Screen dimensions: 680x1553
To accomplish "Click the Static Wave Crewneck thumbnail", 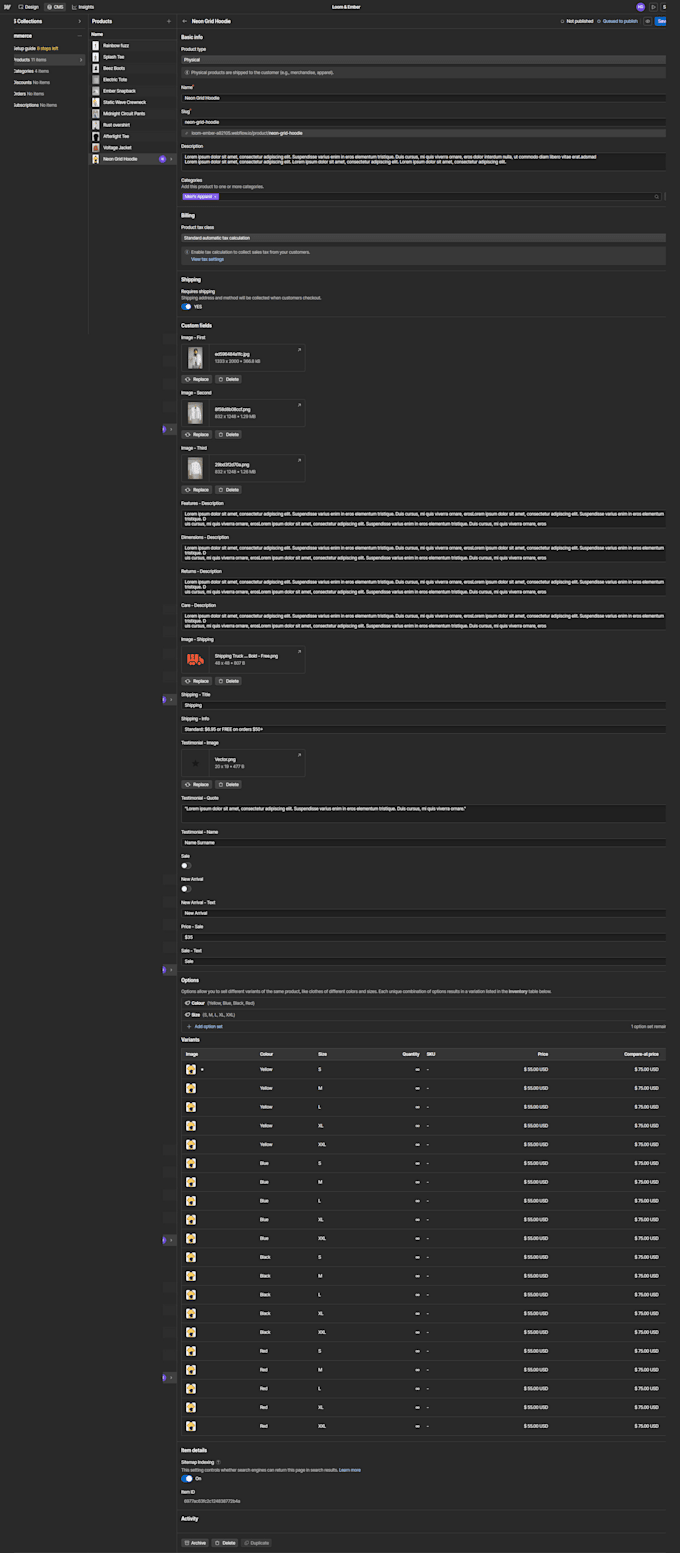I will 96,102.
